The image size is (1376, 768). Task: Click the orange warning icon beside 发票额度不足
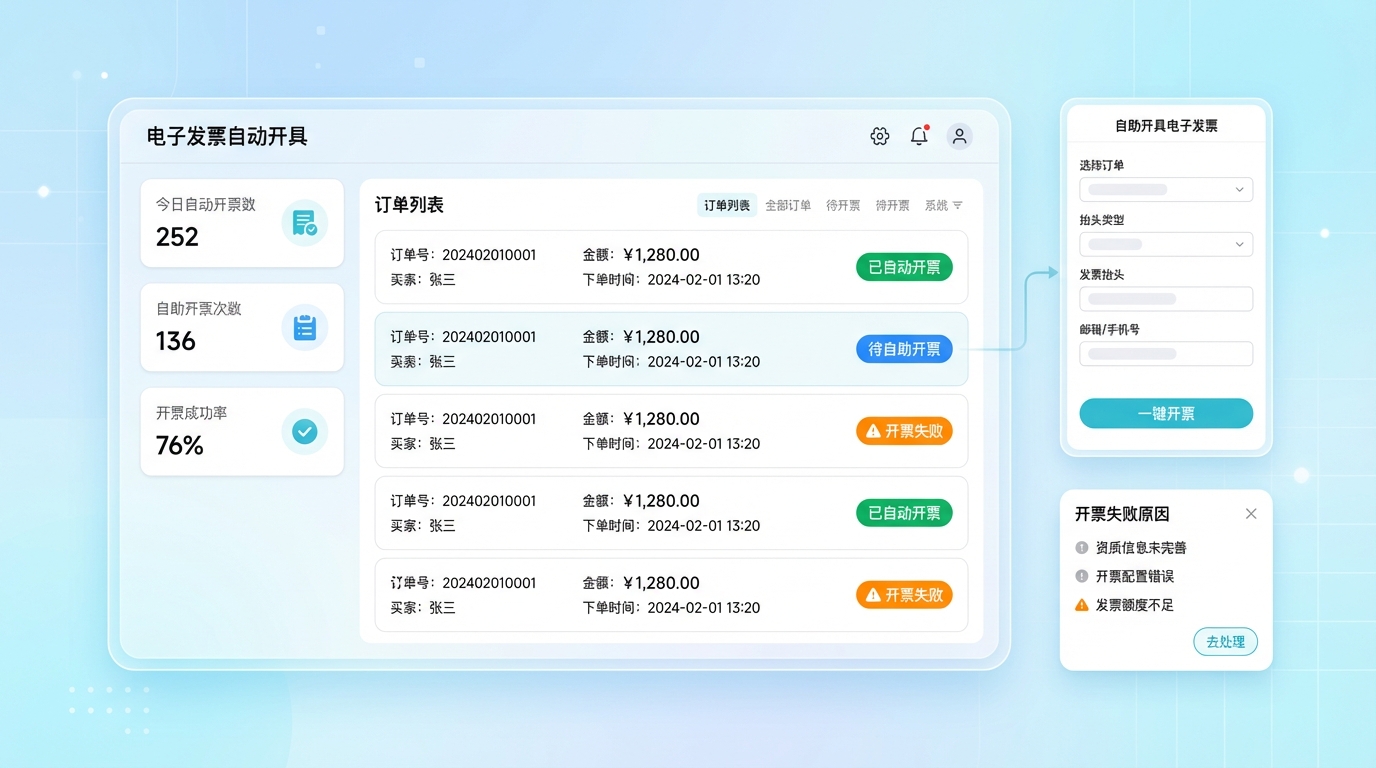(x=1081, y=605)
